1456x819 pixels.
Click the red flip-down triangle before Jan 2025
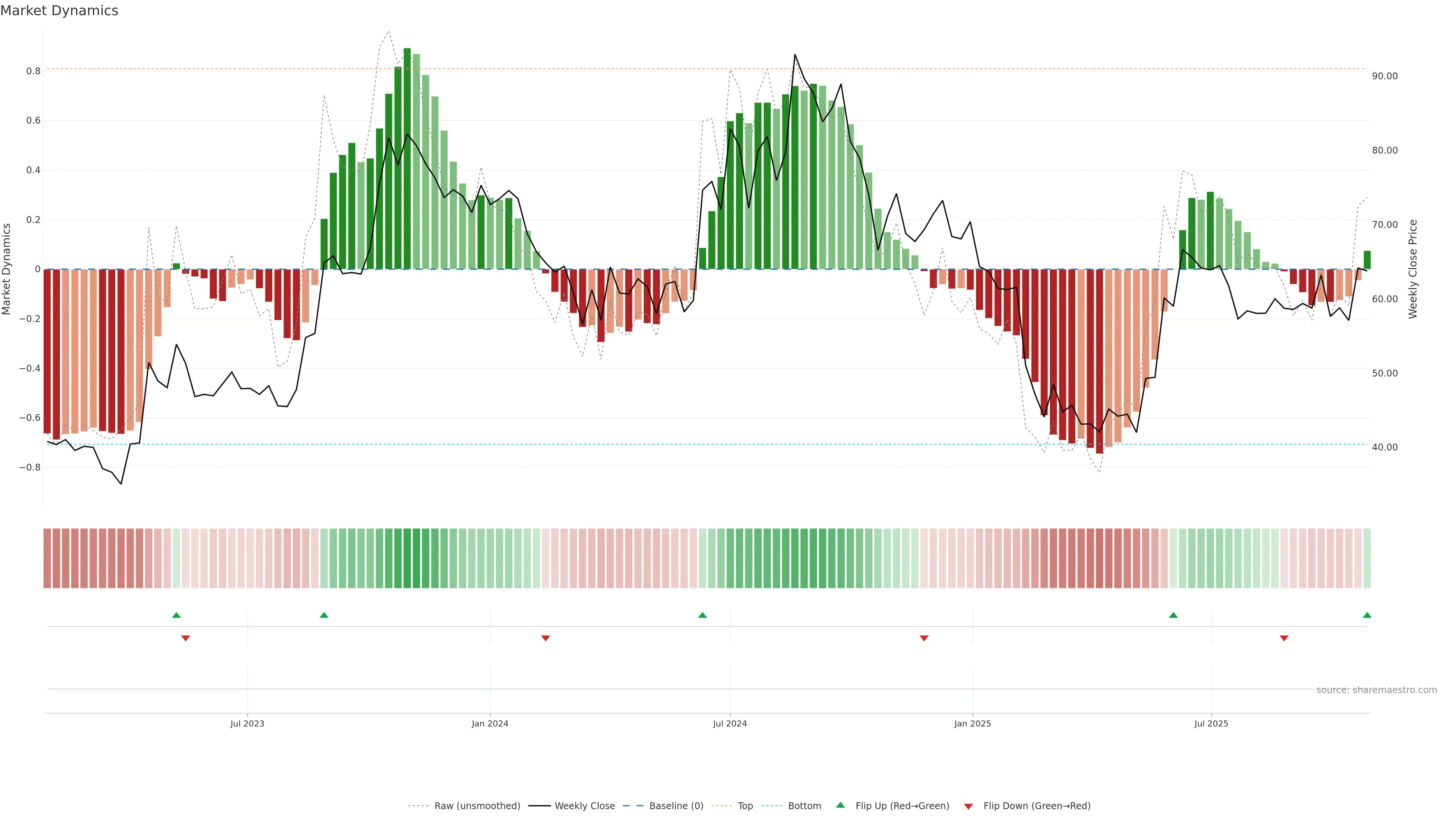tap(924, 638)
